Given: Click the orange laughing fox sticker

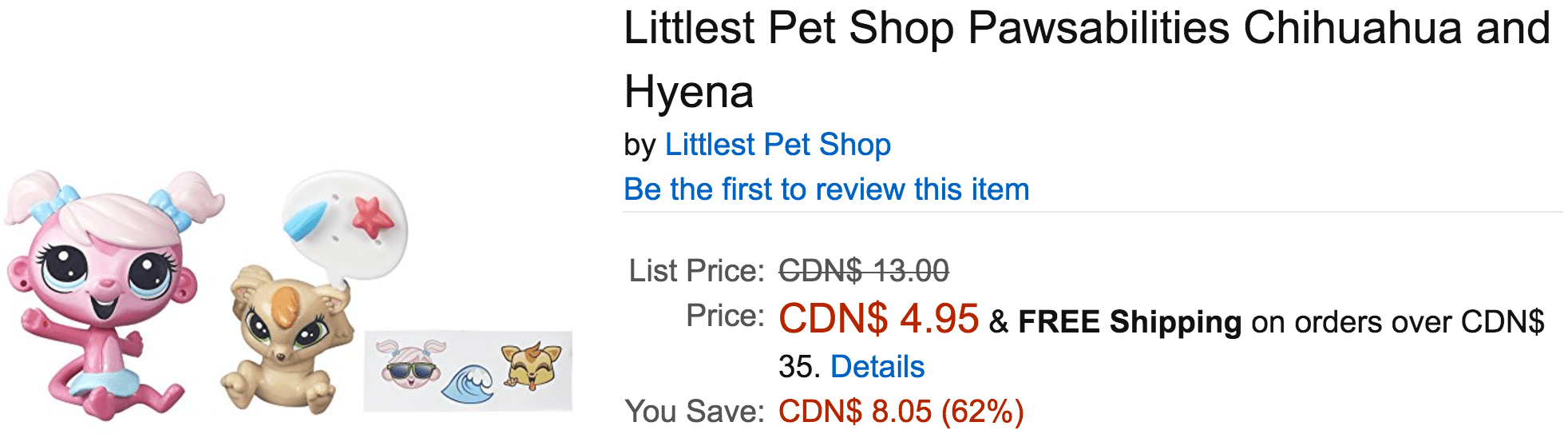Looking at the screenshot, I should tap(530, 364).
